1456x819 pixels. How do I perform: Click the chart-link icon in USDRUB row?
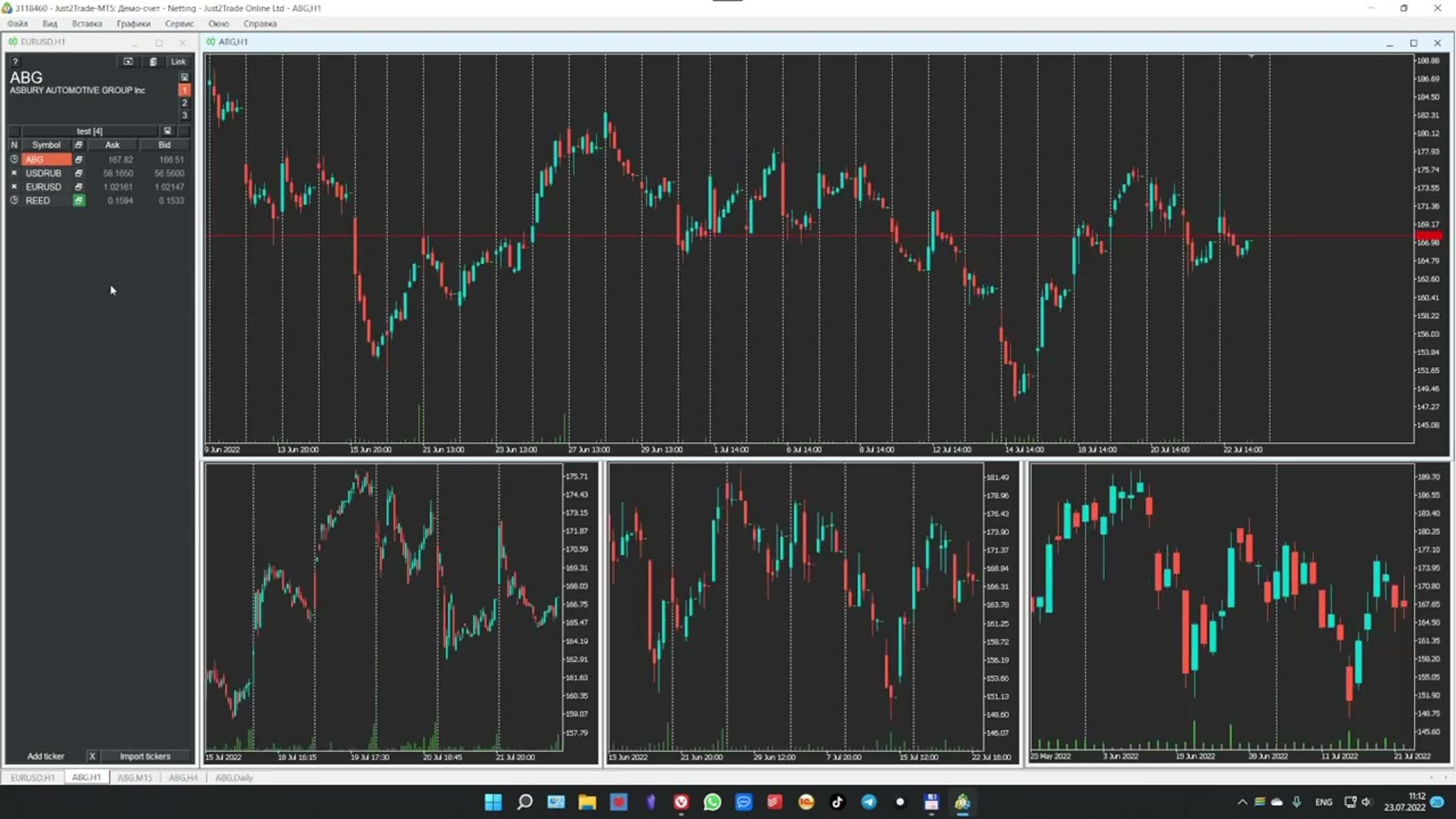(x=79, y=173)
